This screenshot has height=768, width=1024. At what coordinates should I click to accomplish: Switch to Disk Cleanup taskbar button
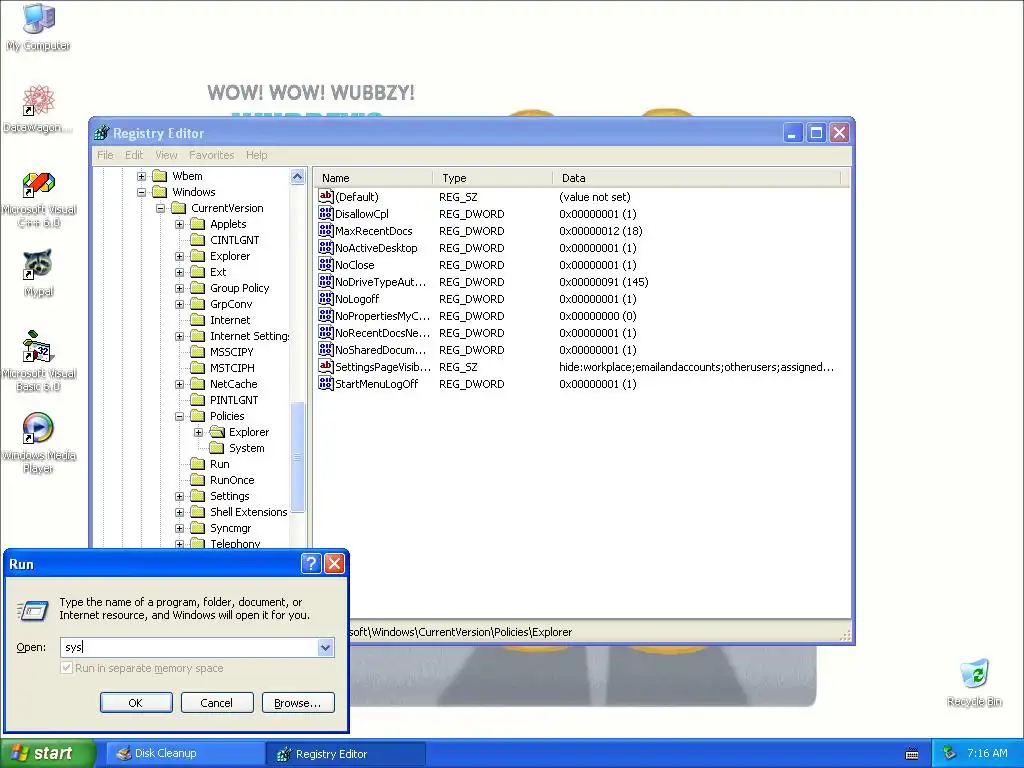tap(185, 753)
